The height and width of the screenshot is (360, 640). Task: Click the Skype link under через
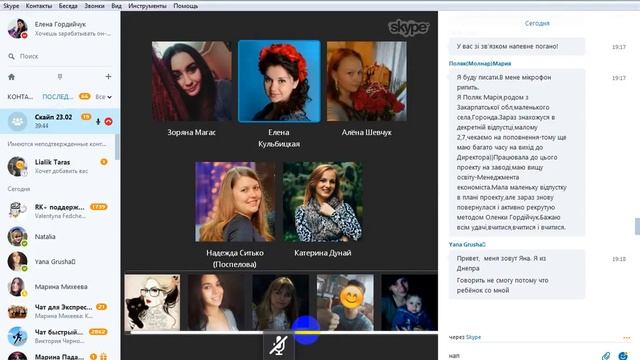click(x=473, y=337)
